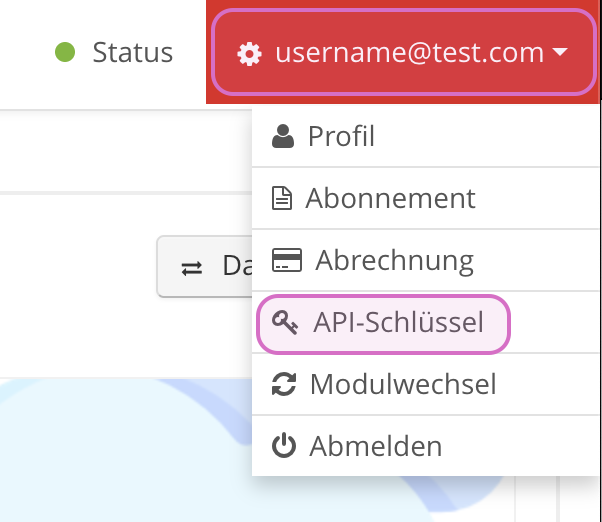
Task: Click the document icon beside Abonnement
Action: pos(283,198)
